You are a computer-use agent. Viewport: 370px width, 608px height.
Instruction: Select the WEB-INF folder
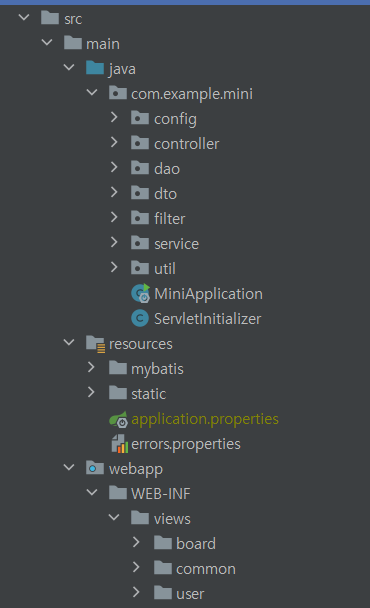[x=161, y=494]
